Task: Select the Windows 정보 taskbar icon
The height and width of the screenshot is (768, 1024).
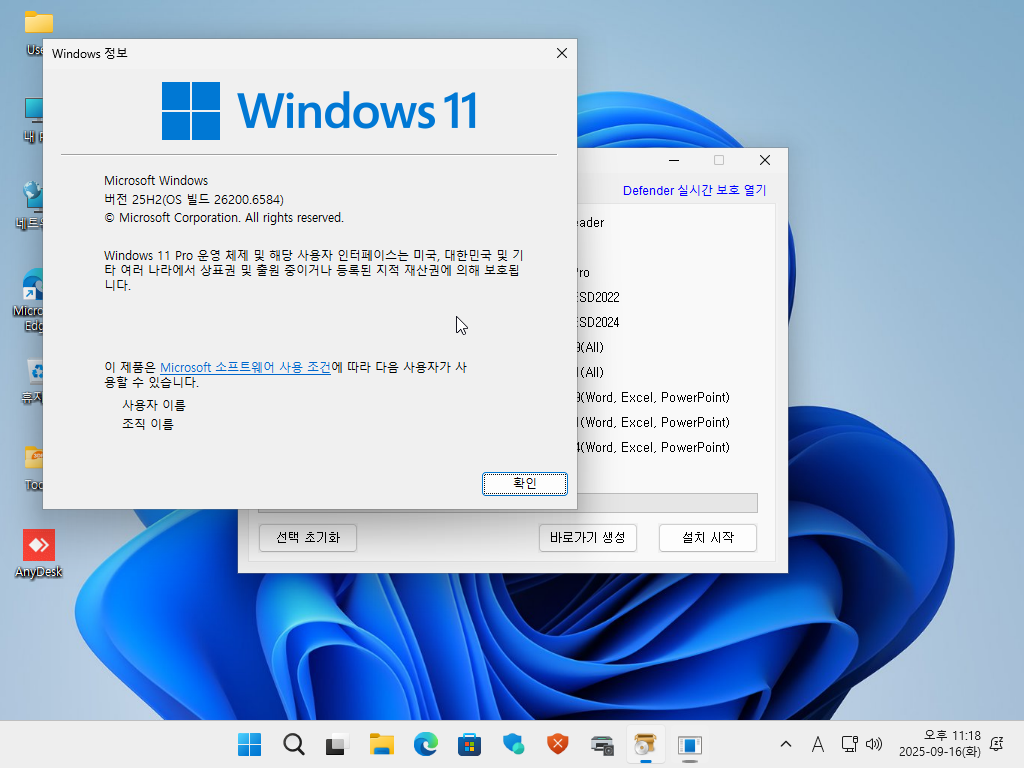Action: [x=690, y=744]
